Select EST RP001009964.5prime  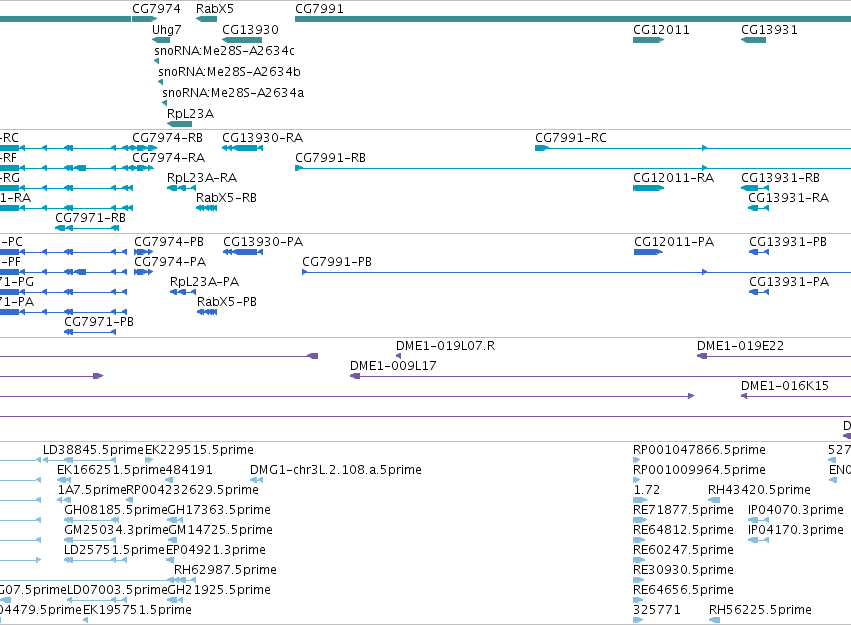[x=699, y=470]
